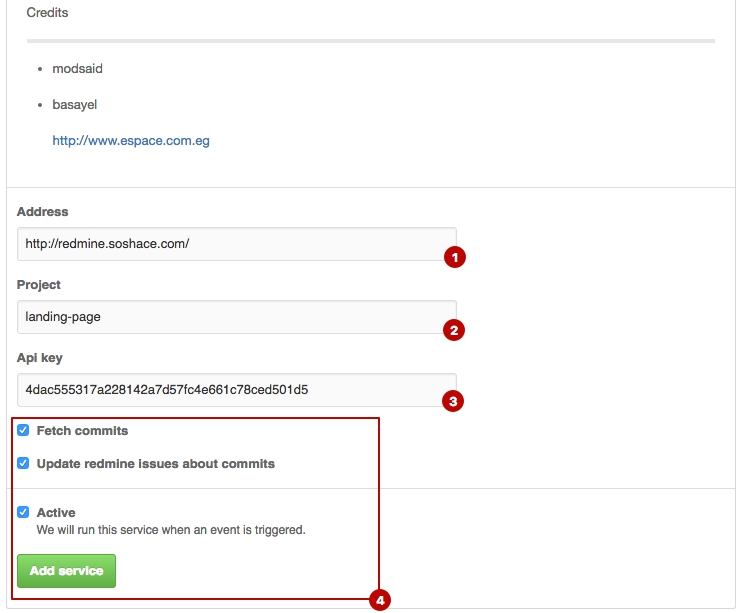Click the Active label text
743x613 pixels.
pyautogui.click(x=56, y=513)
